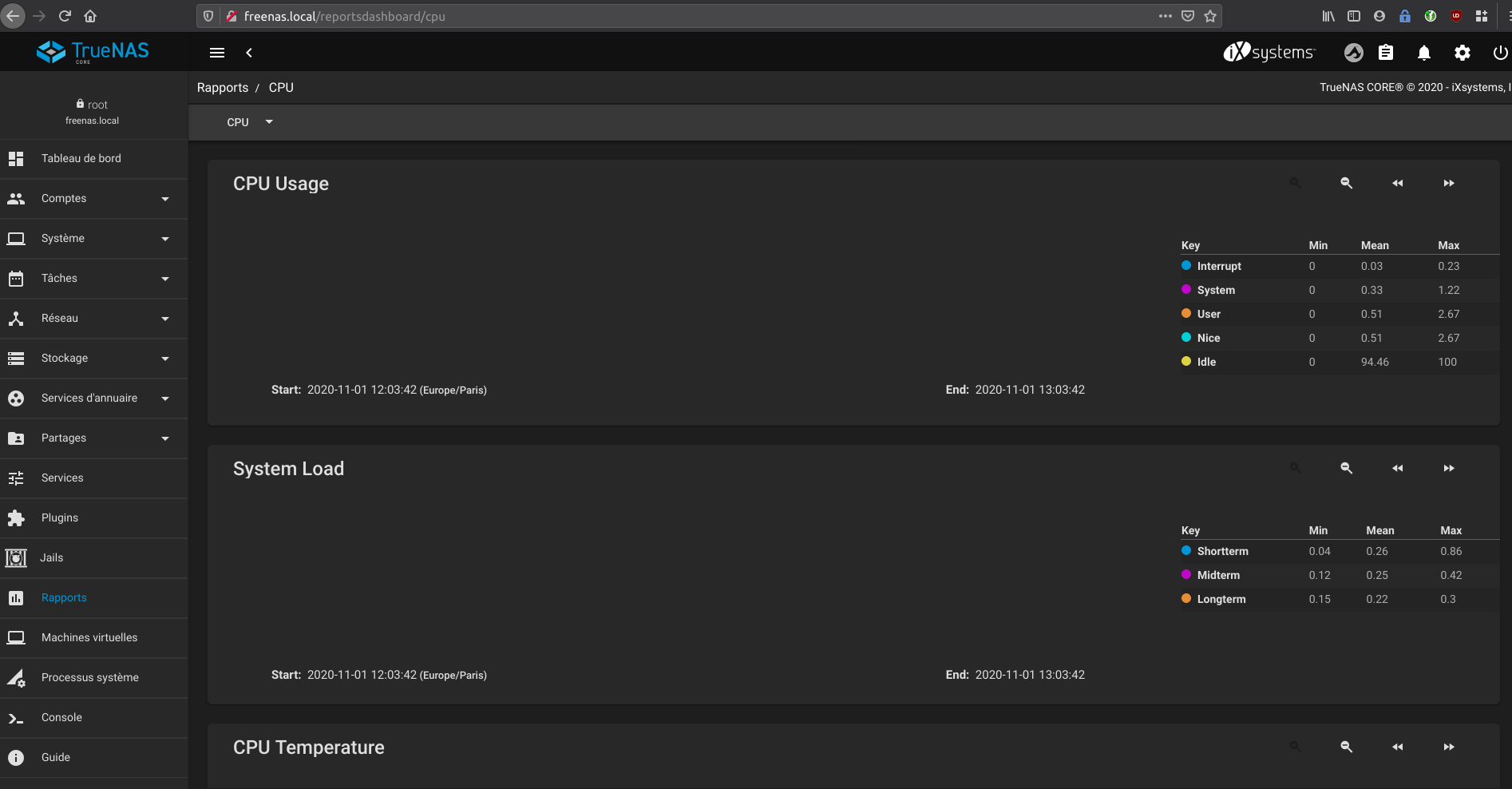Open the browser page actions menu
The width and height of the screenshot is (1512, 789).
1166,16
